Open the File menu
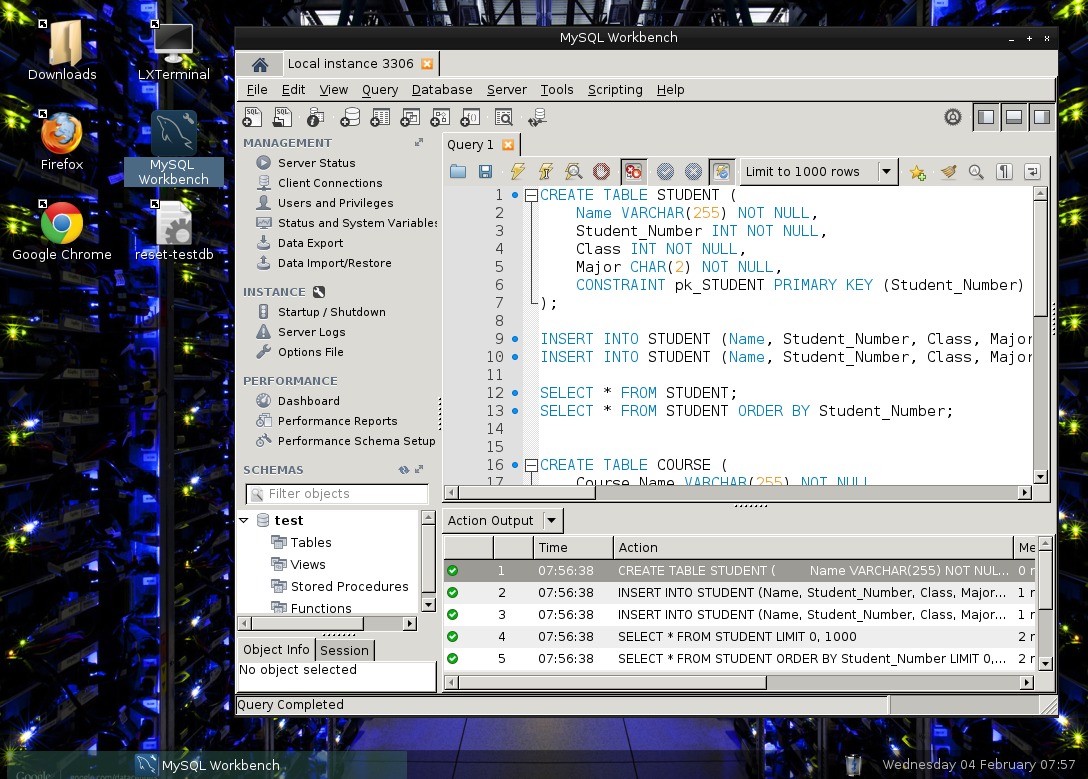Image resolution: width=1088 pixels, height=779 pixels. click(x=257, y=89)
